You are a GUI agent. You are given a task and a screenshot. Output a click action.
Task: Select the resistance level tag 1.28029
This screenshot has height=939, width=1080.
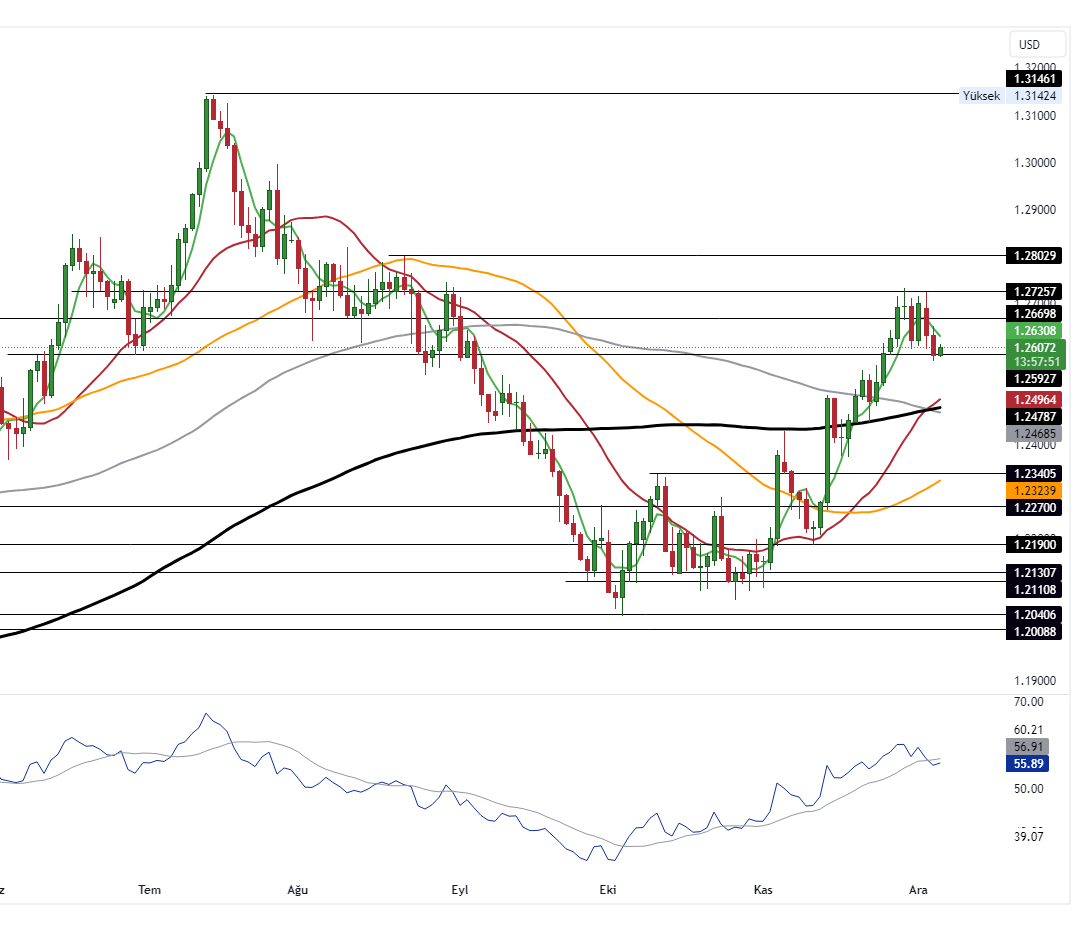pos(1033,256)
